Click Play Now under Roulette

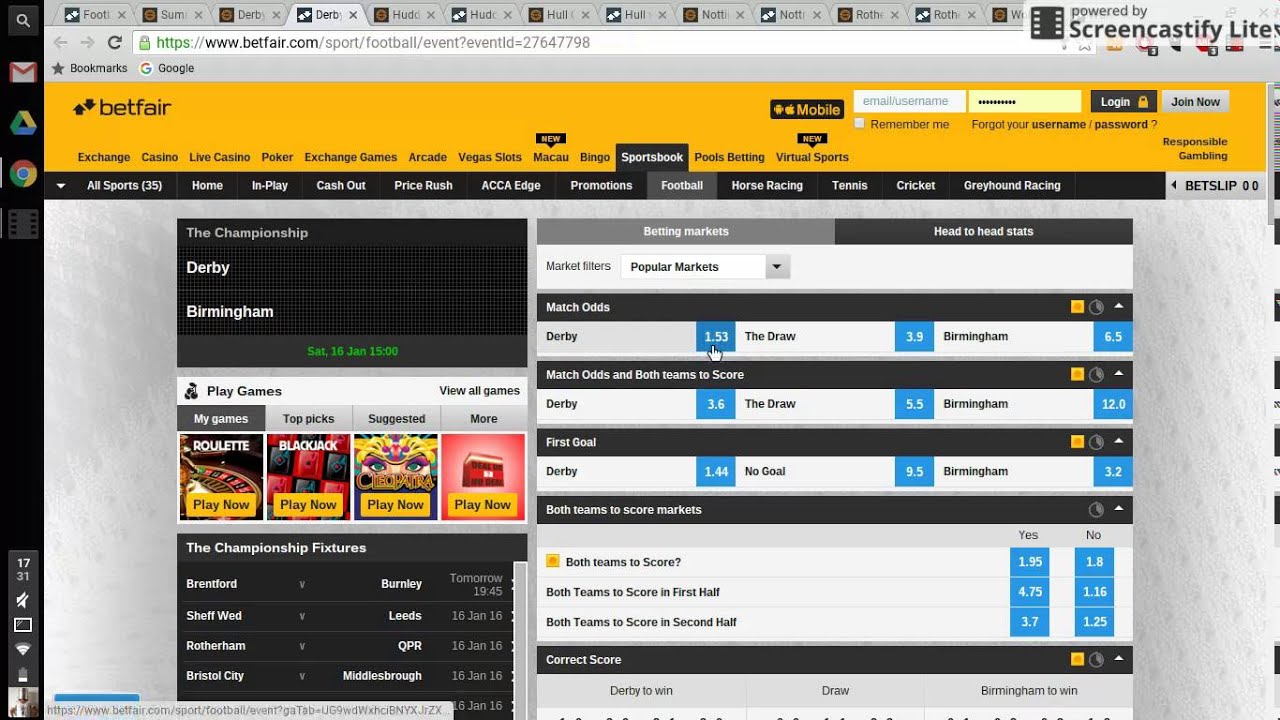(x=221, y=505)
